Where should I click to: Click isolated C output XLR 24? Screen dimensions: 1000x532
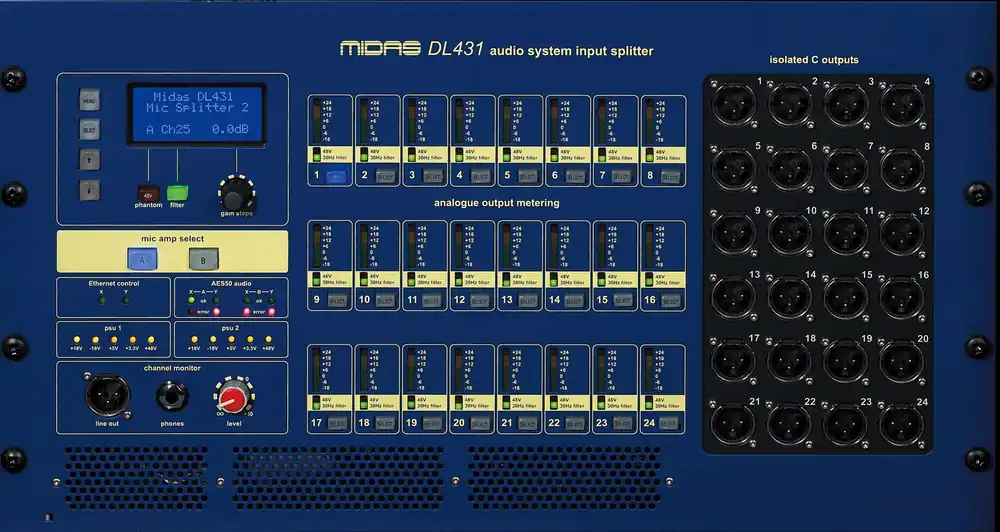click(x=902, y=424)
